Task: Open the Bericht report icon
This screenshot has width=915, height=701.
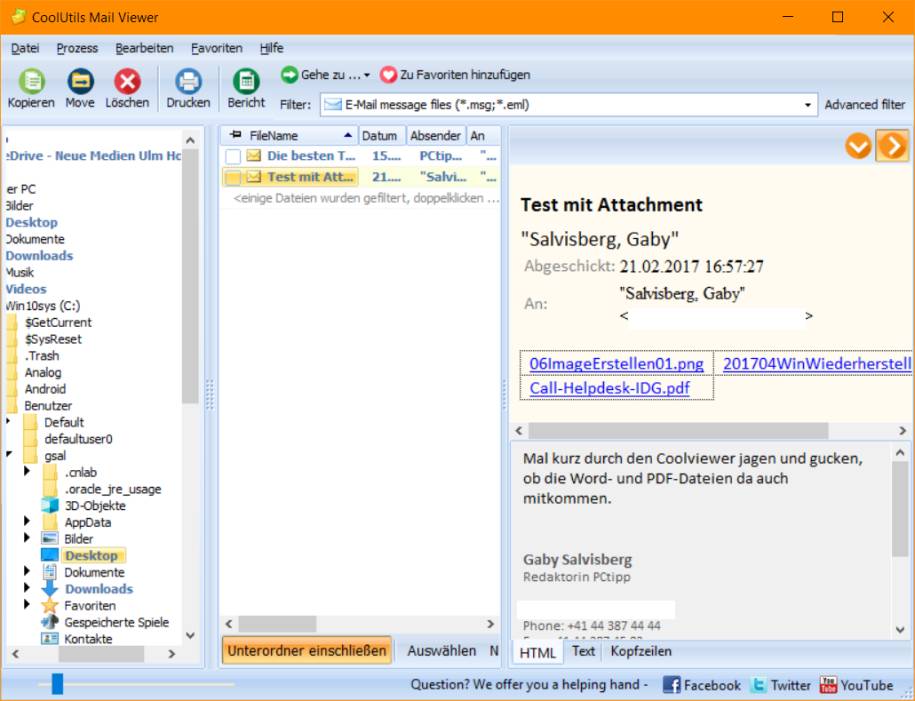Action: tap(246, 81)
